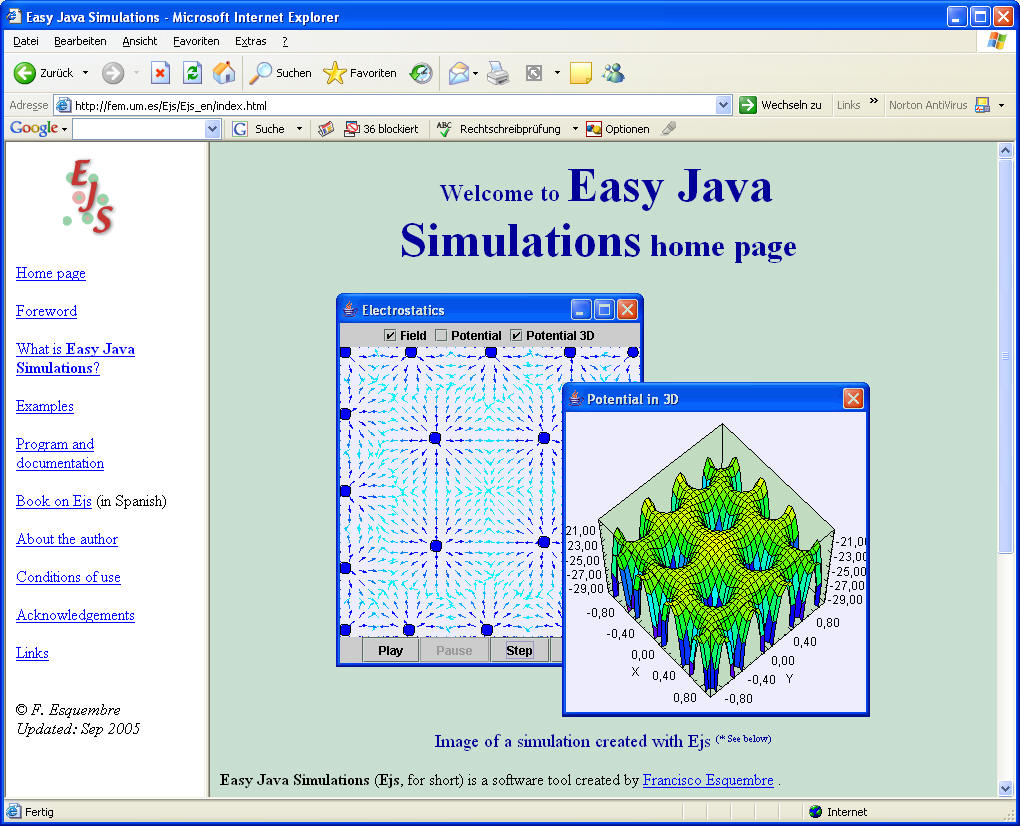The height and width of the screenshot is (826, 1020).
Task: Open the Google toolbar search box dropdown
Action: click(x=212, y=129)
